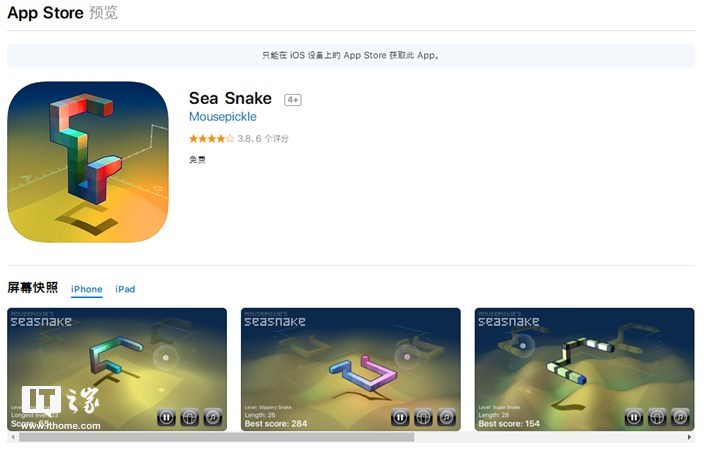Click the App Store header title
This screenshot has width=728, height=452.
pos(46,13)
